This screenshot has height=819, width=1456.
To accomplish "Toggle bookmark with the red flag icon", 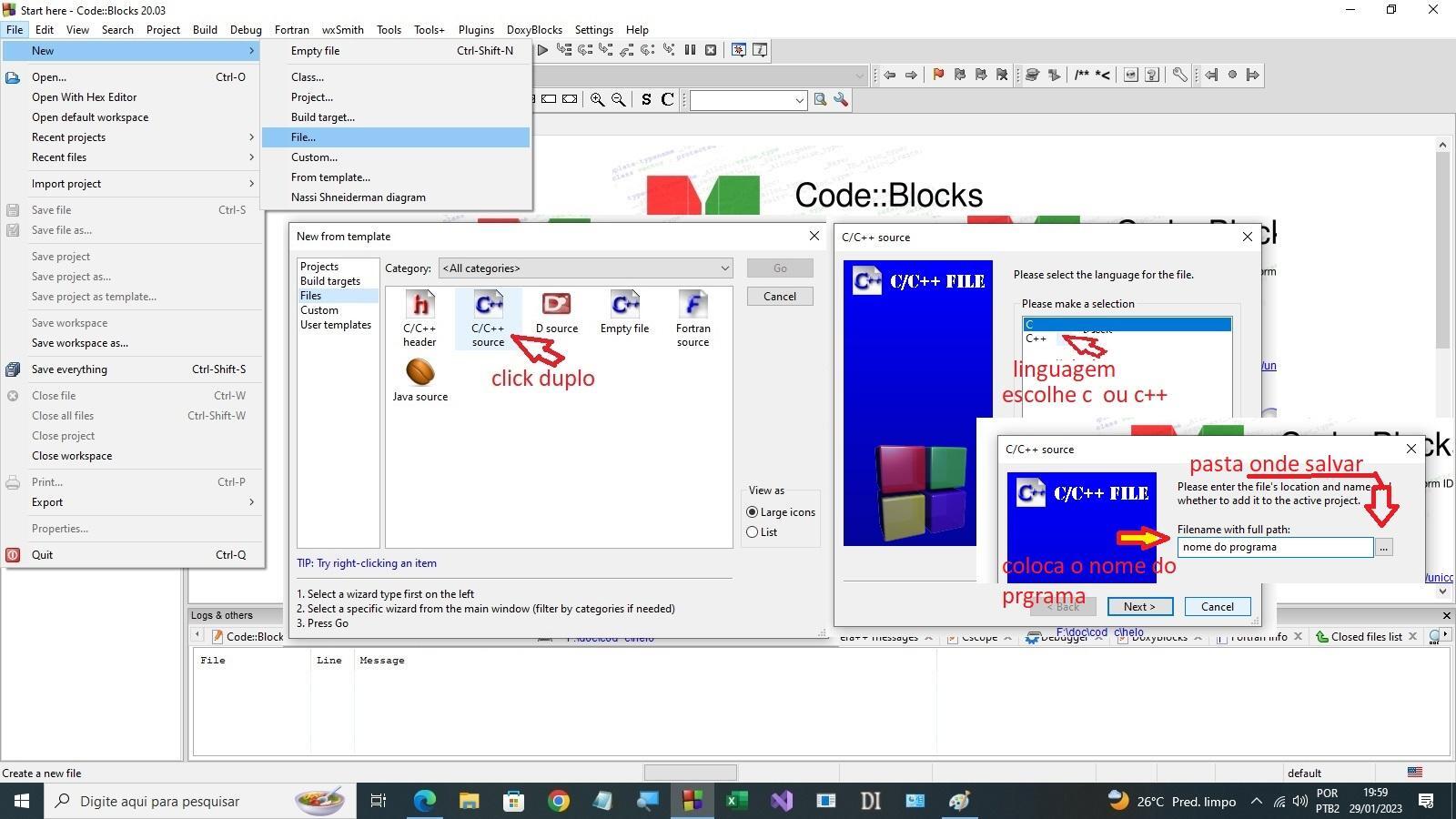I will click(938, 75).
